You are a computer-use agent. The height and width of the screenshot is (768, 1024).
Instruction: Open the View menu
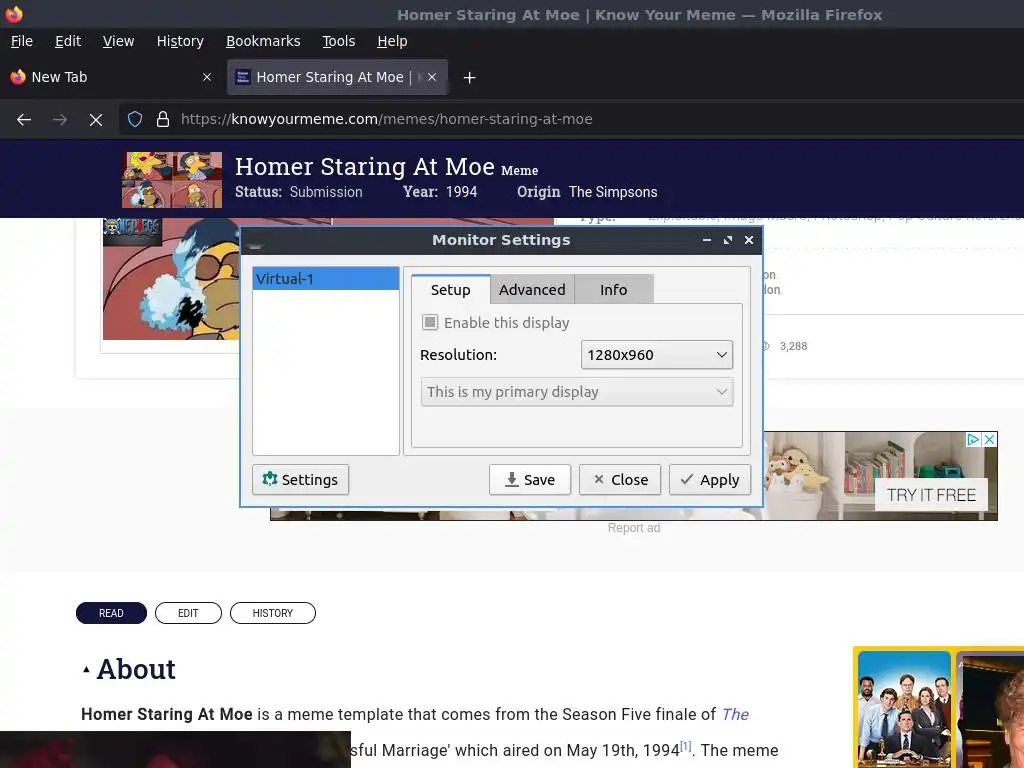[118, 41]
